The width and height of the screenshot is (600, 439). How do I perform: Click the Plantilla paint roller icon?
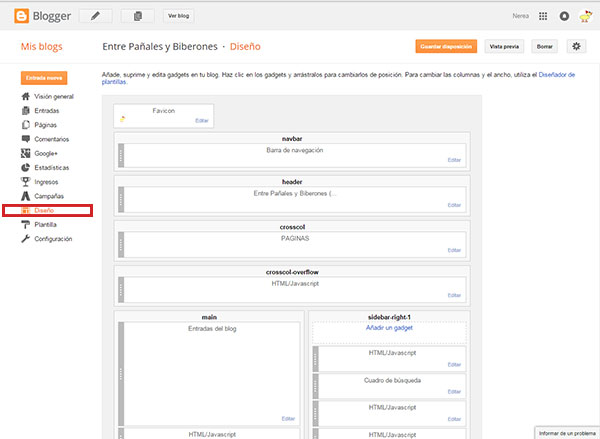26,225
